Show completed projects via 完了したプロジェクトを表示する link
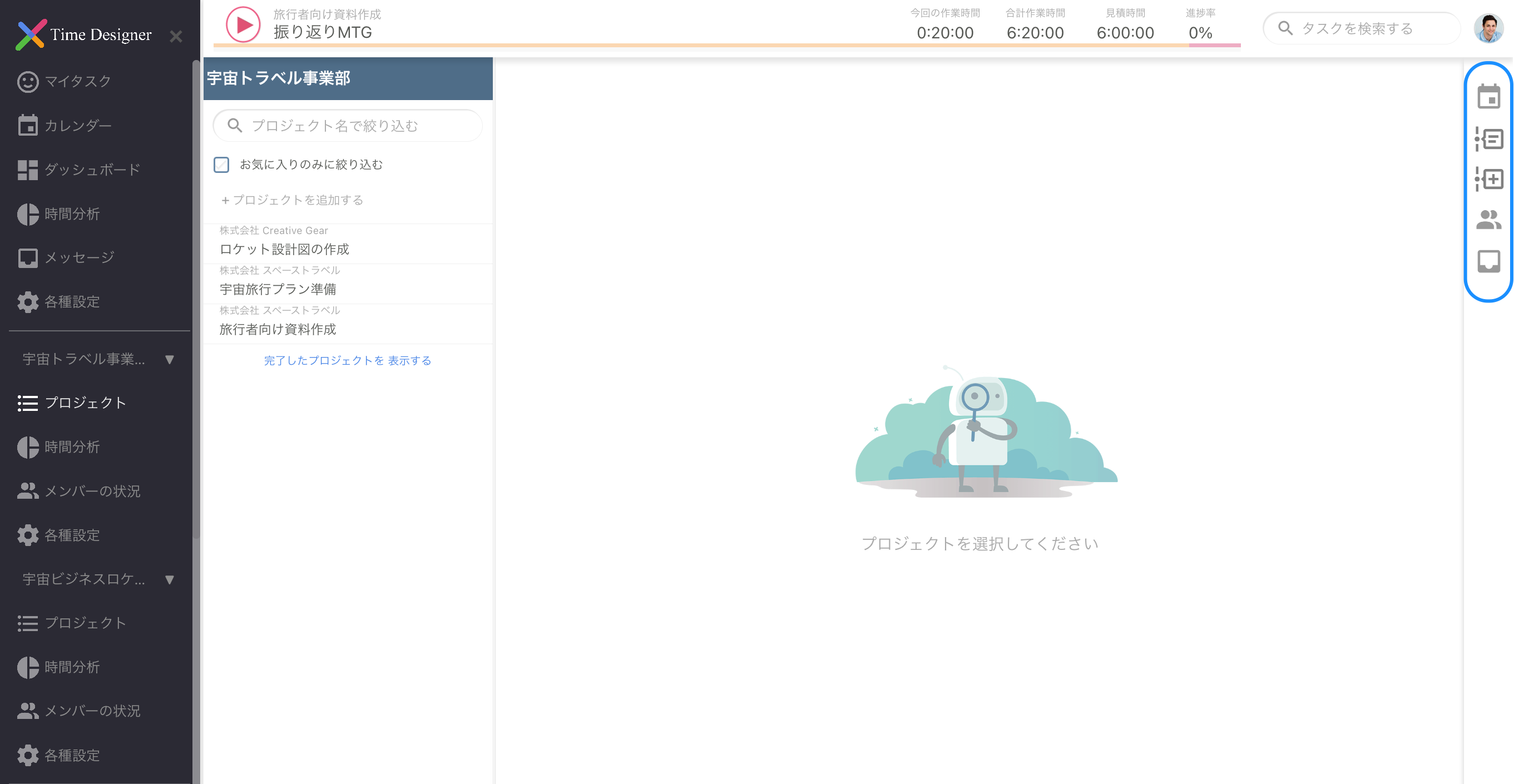 pos(347,361)
